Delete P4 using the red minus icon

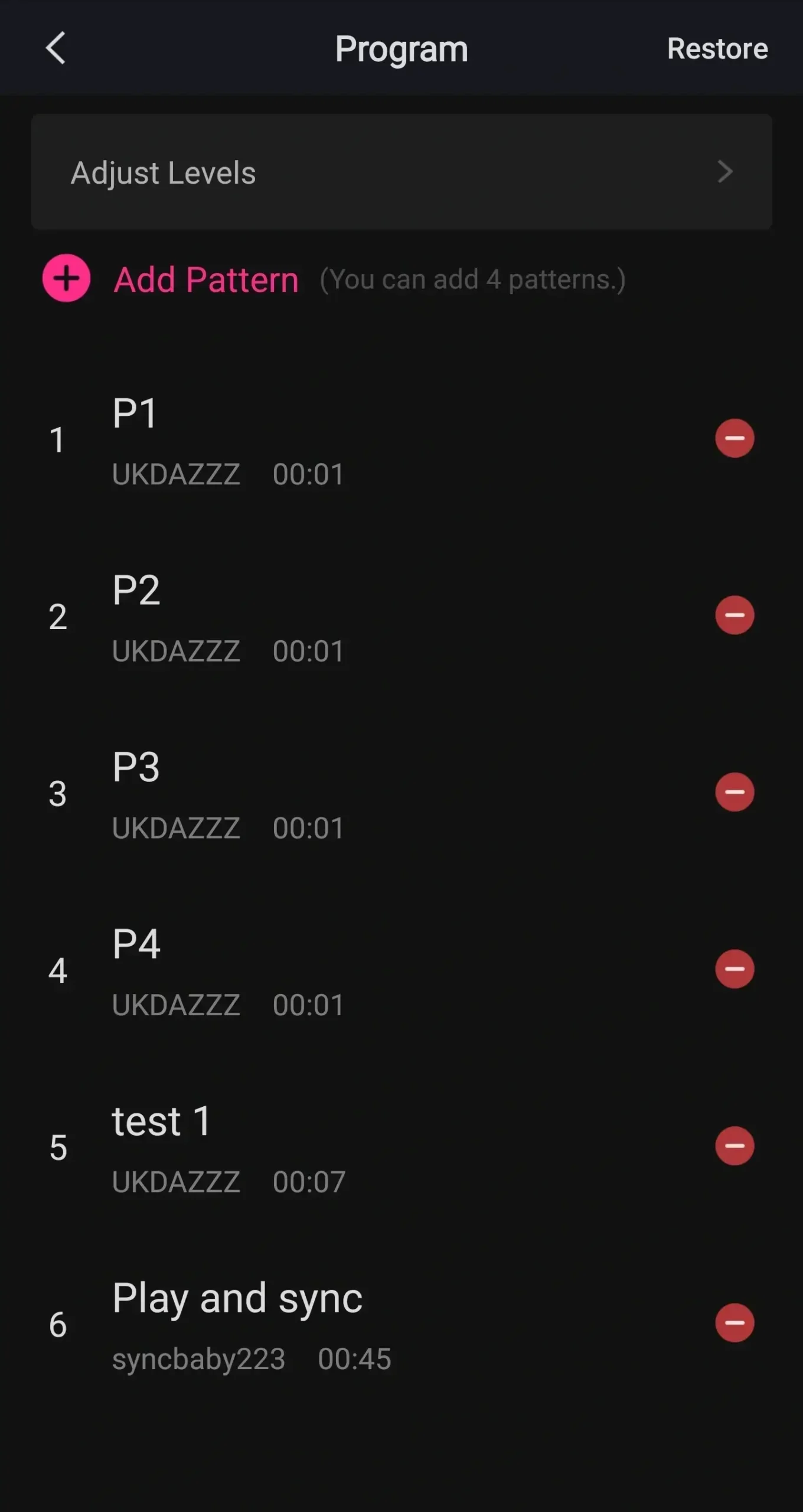[x=734, y=969]
